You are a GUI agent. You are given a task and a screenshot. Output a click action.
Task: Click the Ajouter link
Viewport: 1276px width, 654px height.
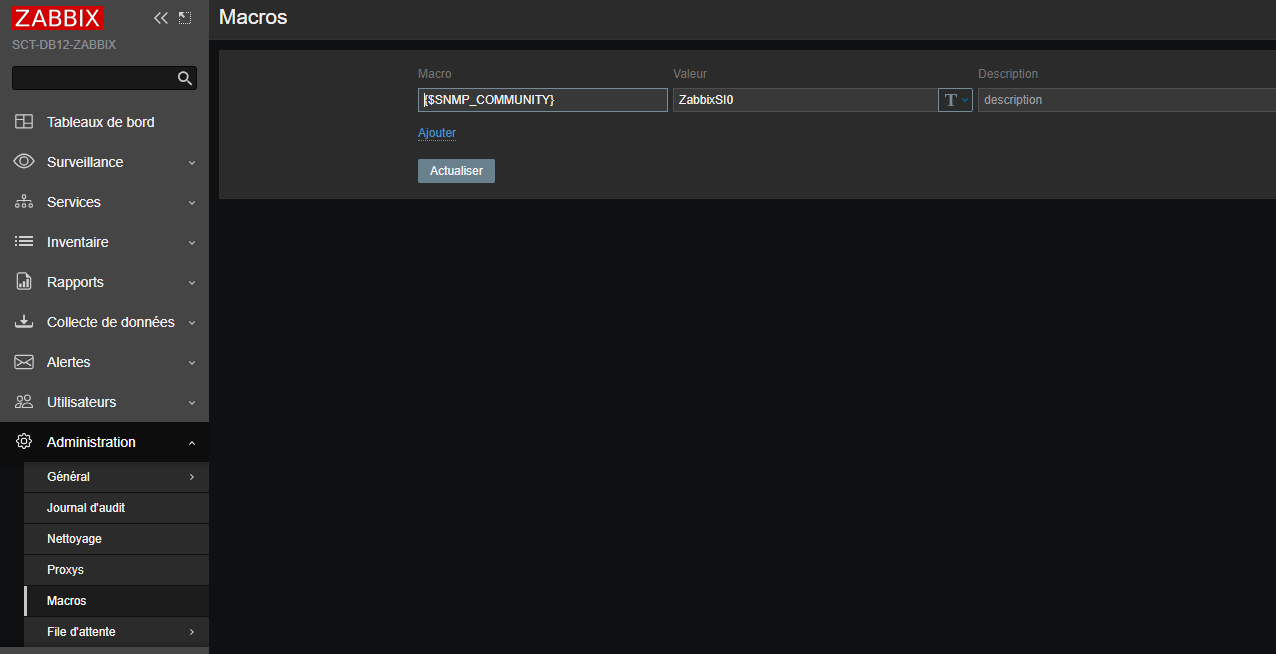coord(437,133)
